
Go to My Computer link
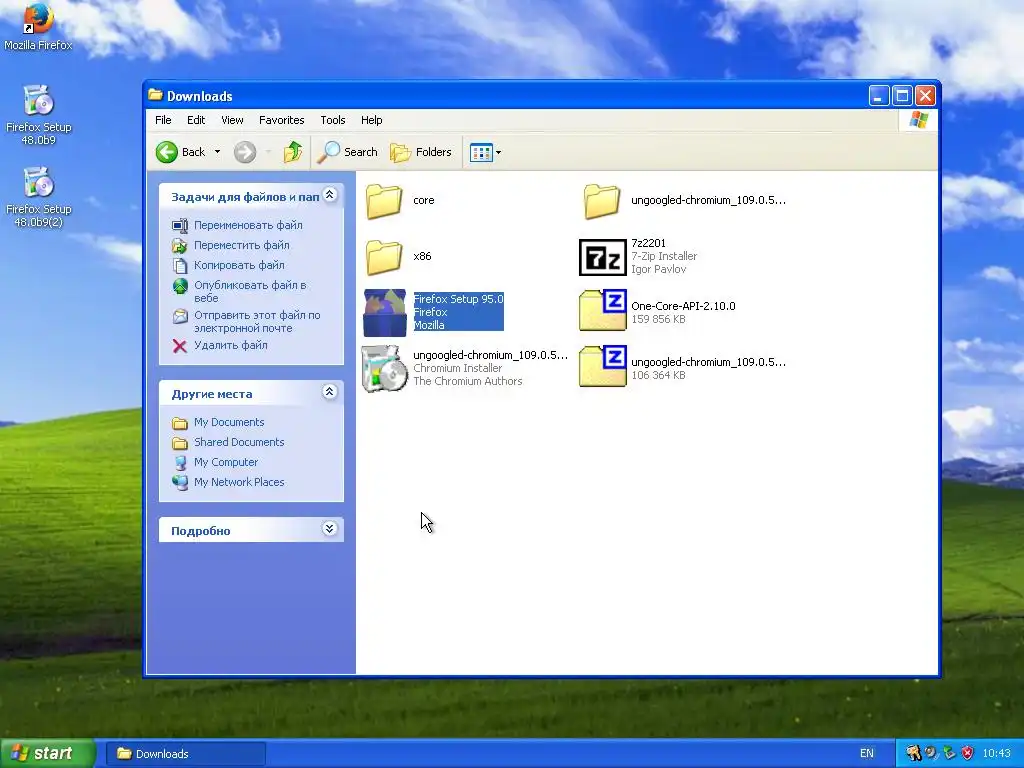point(226,462)
